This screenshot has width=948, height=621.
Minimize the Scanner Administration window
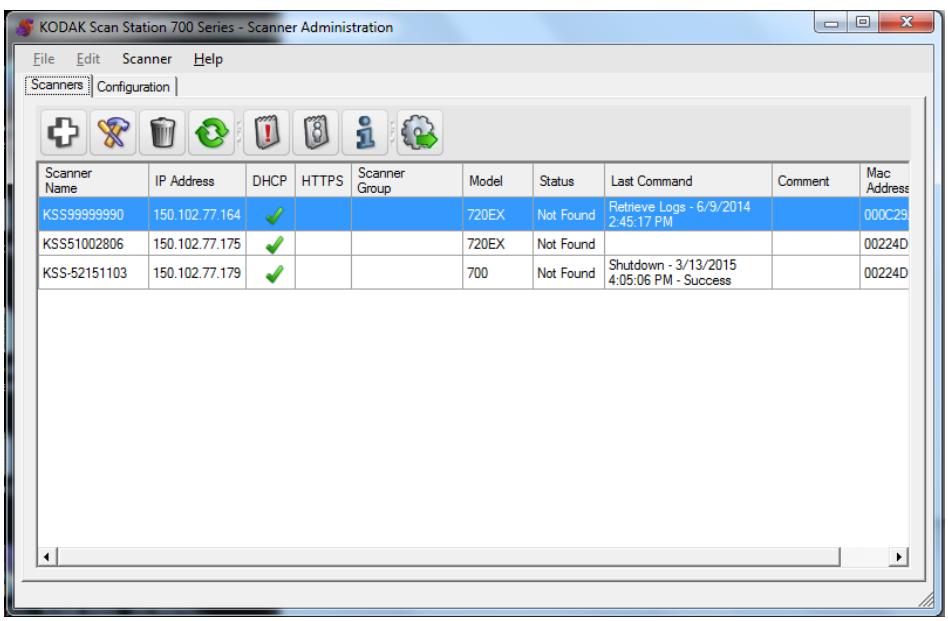click(x=832, y=23)
